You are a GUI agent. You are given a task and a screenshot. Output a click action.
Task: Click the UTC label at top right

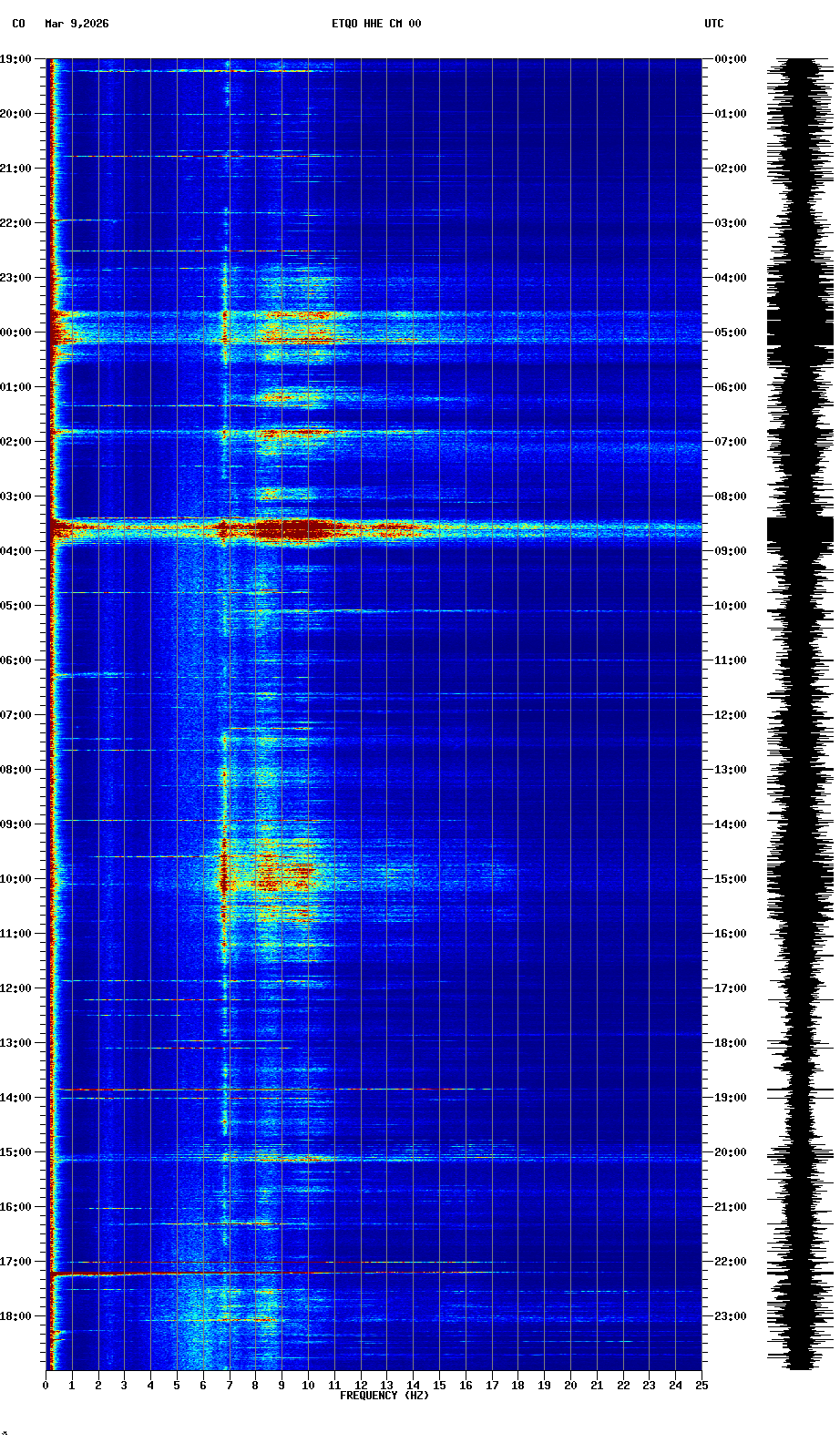(713, 24)
